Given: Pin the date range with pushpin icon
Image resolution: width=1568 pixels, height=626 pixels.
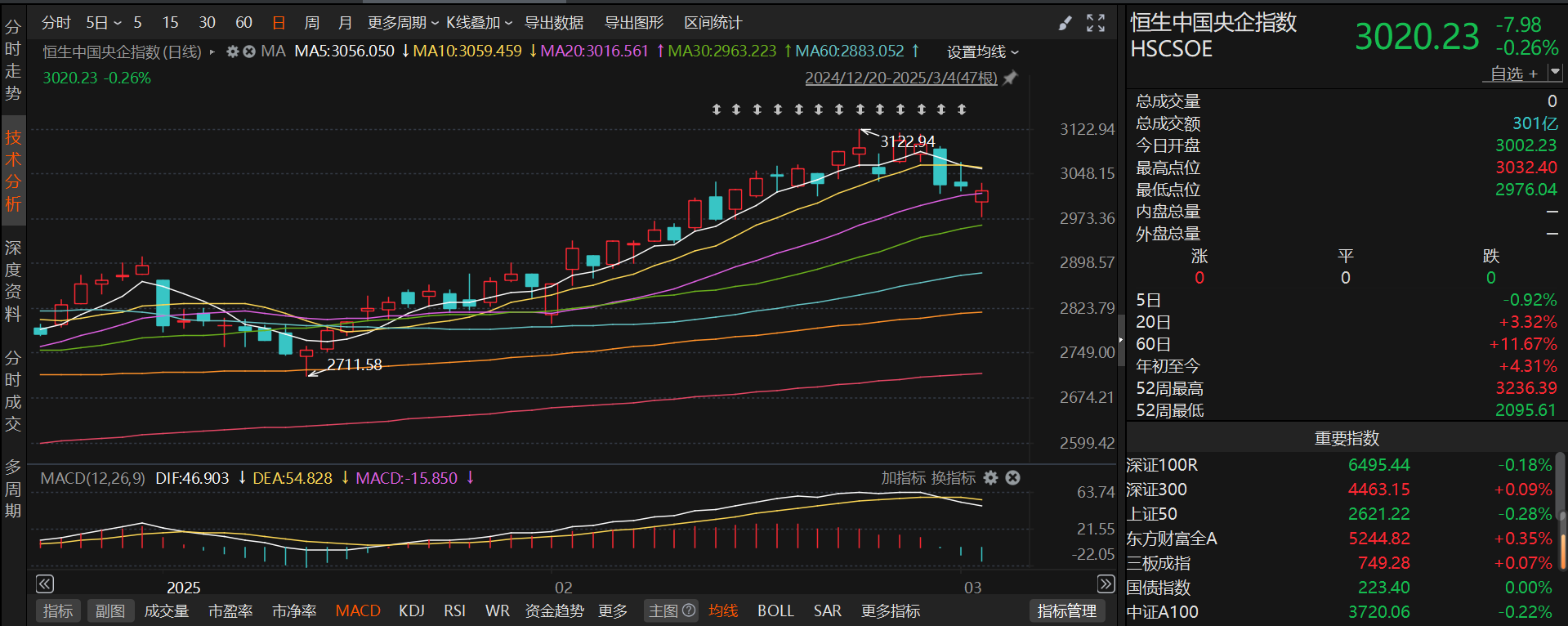Looking at the screenshot, I should click(x=1010, y=78).
